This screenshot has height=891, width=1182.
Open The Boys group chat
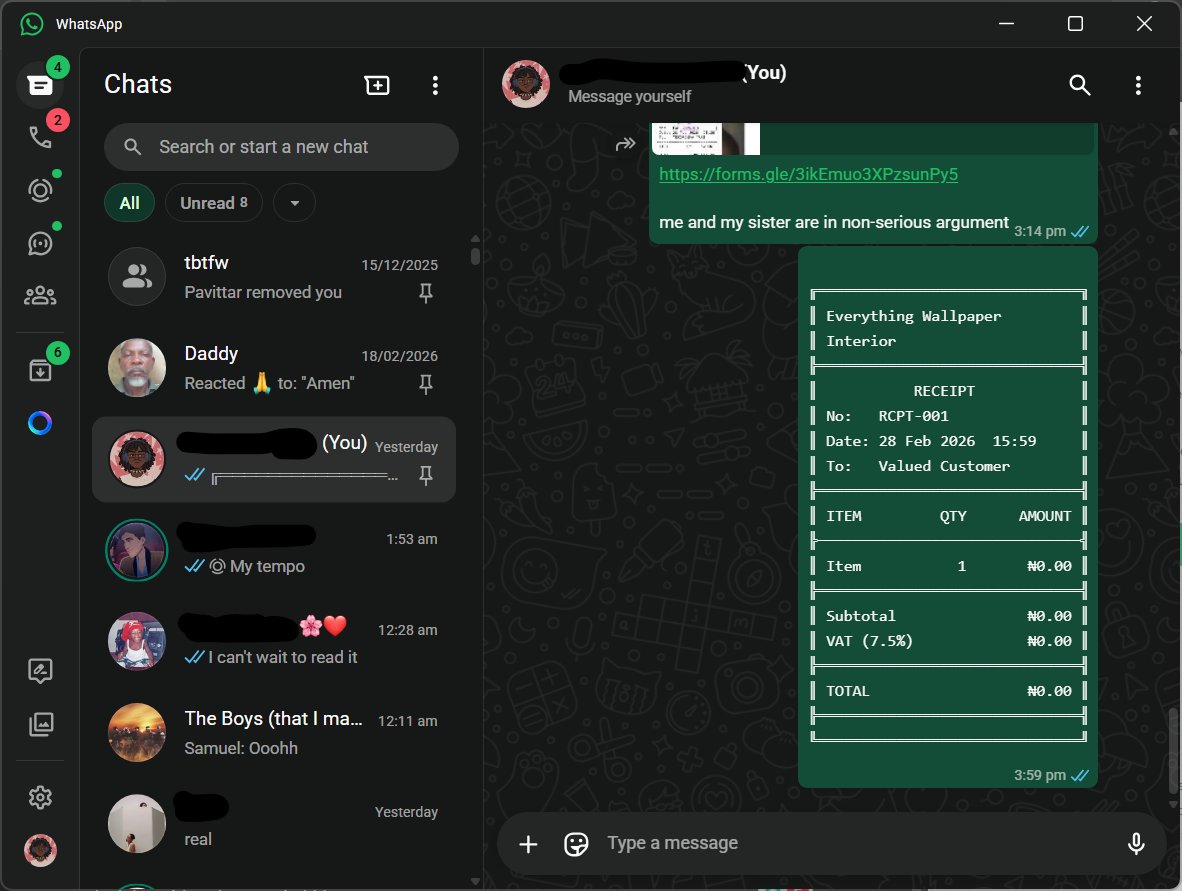point(274,733)
